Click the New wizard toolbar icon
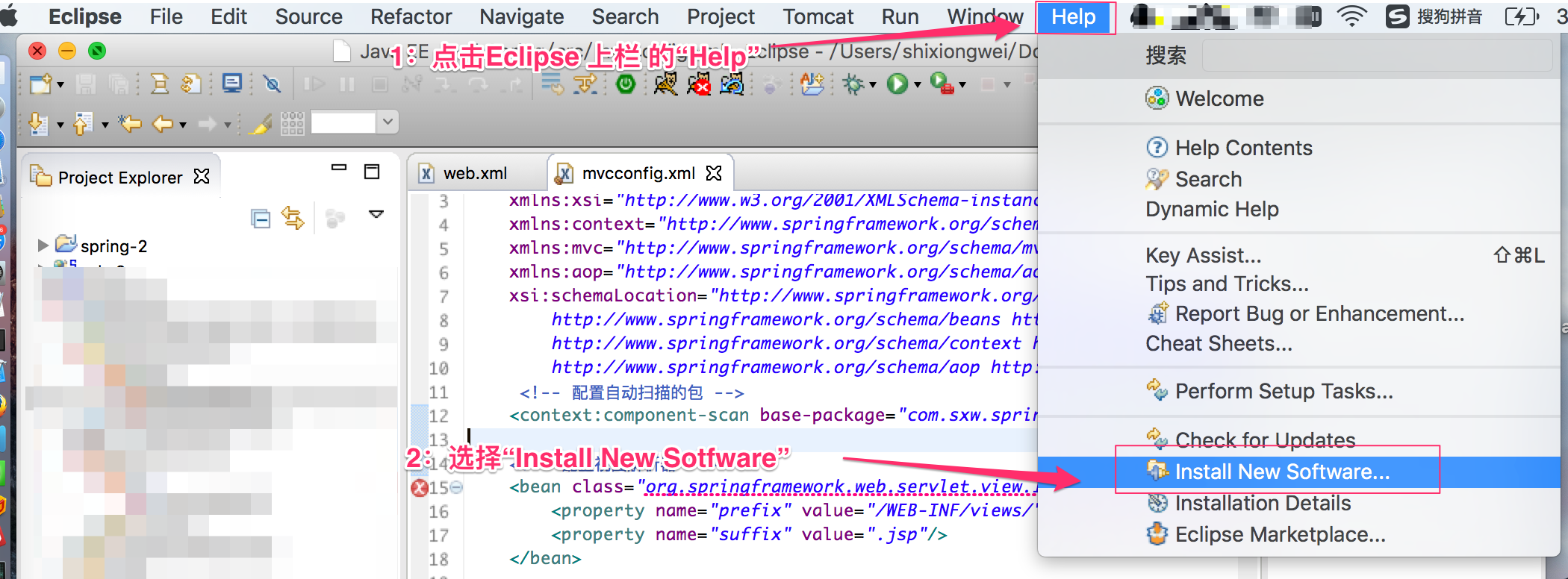Viewport: 1568px width, 579px height. 40,84
